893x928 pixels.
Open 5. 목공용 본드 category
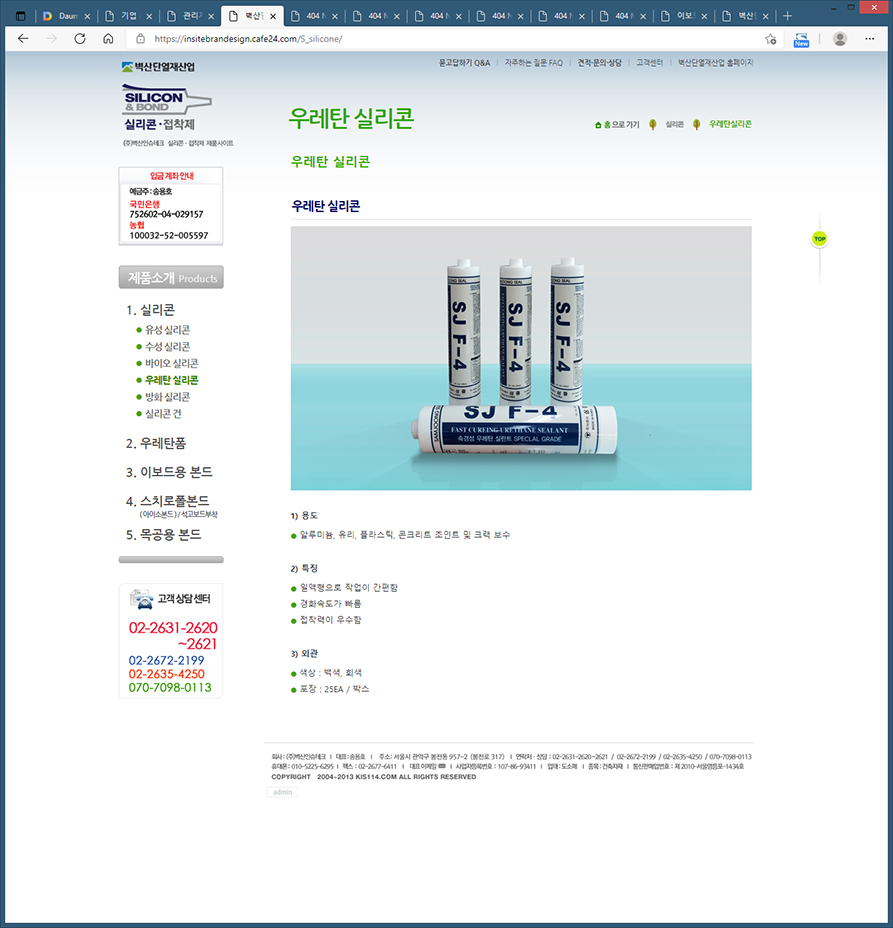163,535
